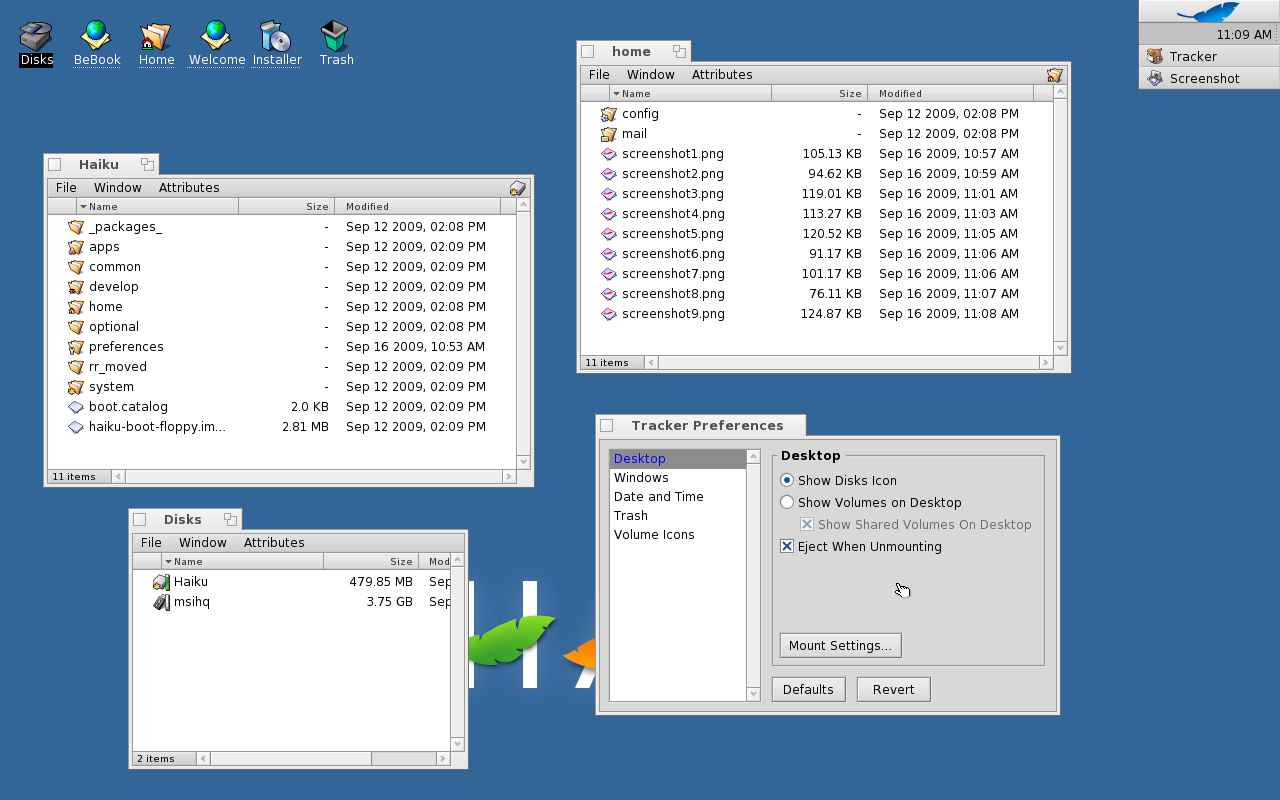The height and width of the screenshot is (800, 1280).
Task: Click Size column header in Disks window
Action: pos(371,562)
